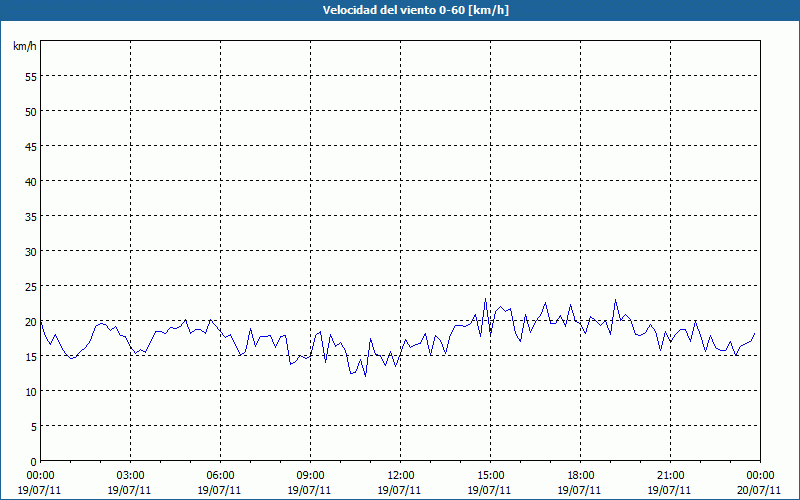
Task: Click the '19/07/11' date under '09:00'
Action: (x=310, y=490)
